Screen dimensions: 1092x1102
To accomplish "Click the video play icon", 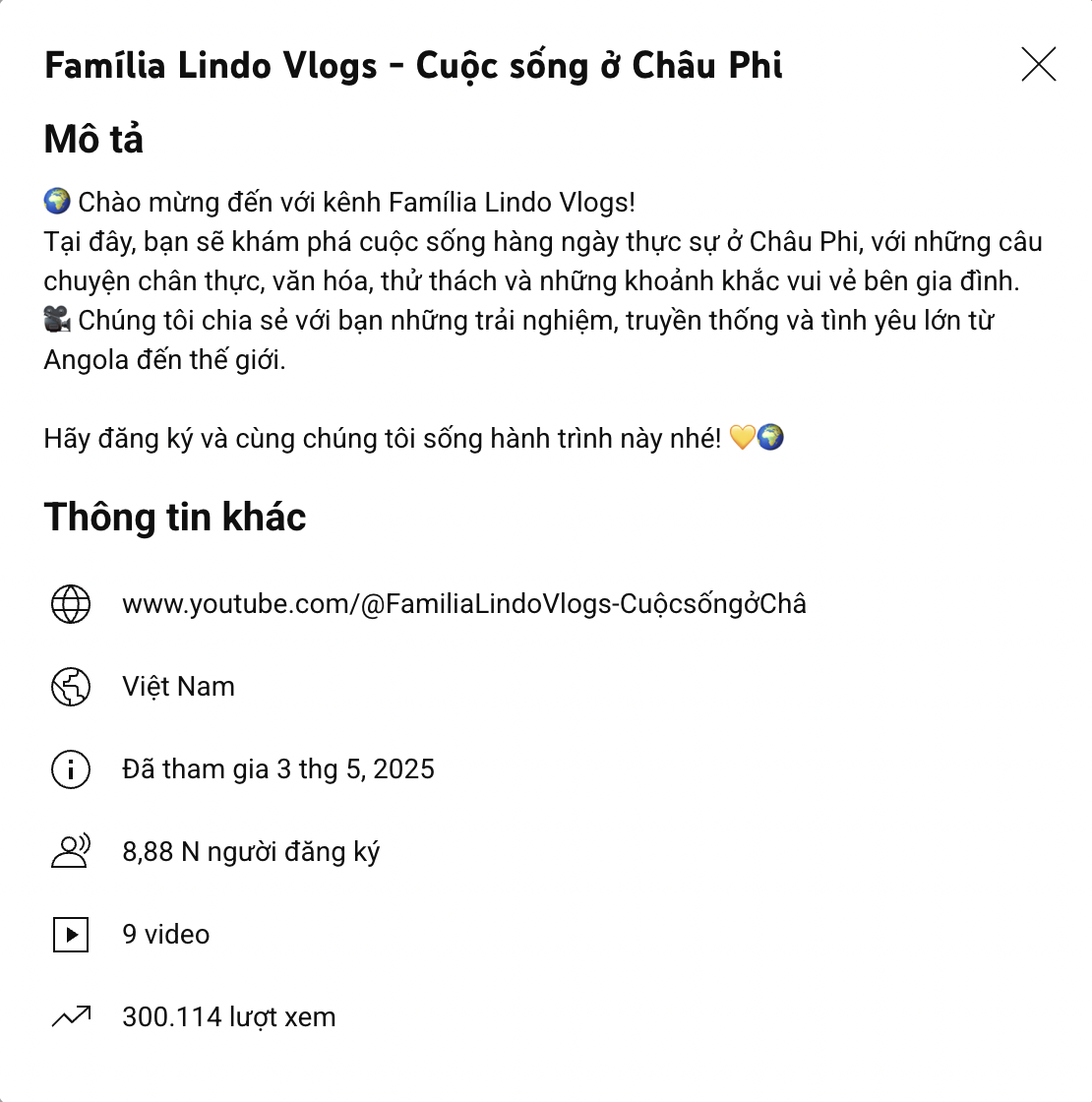I will 71,935.
